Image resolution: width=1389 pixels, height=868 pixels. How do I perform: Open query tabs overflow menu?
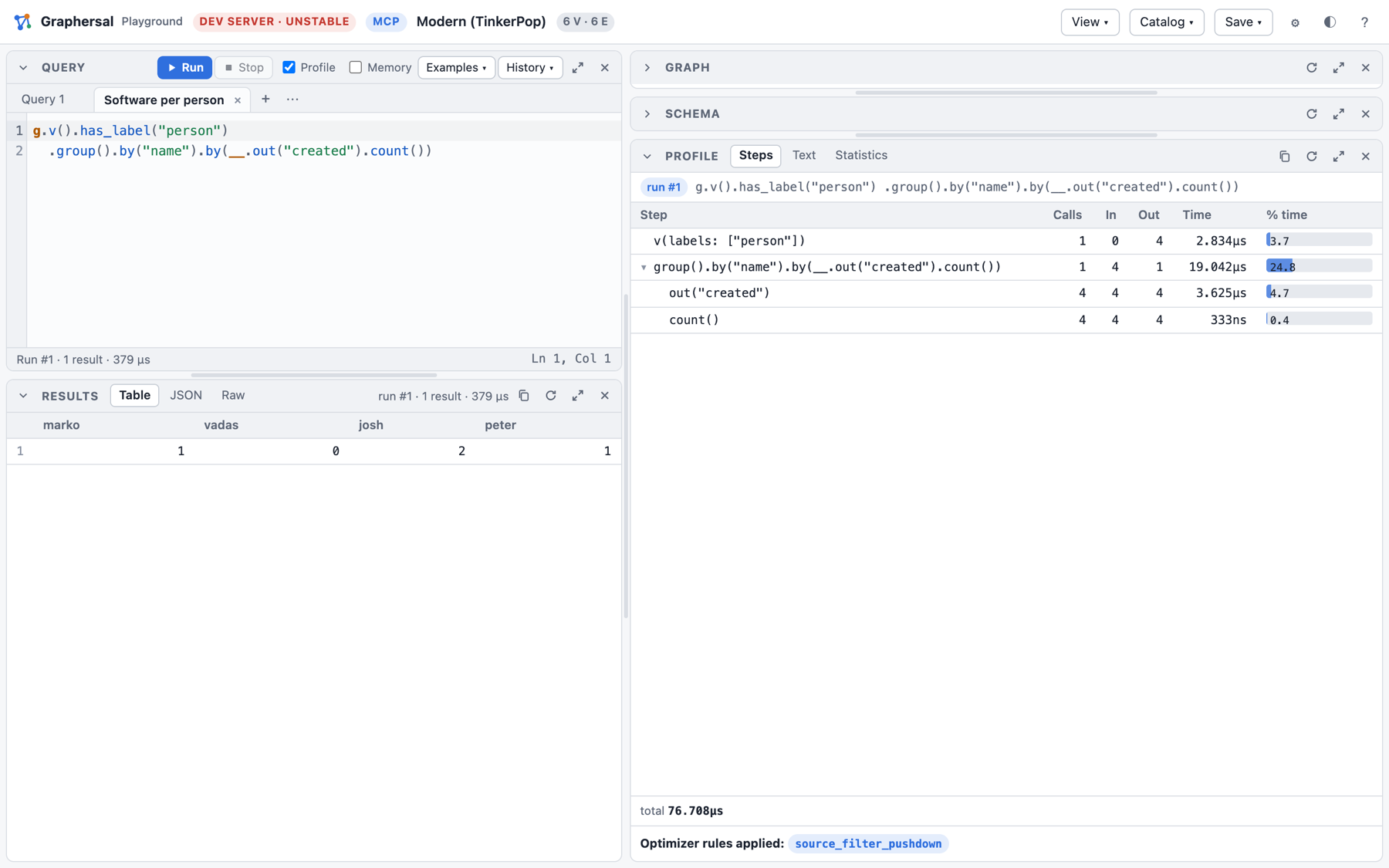[x=292, y=99]
